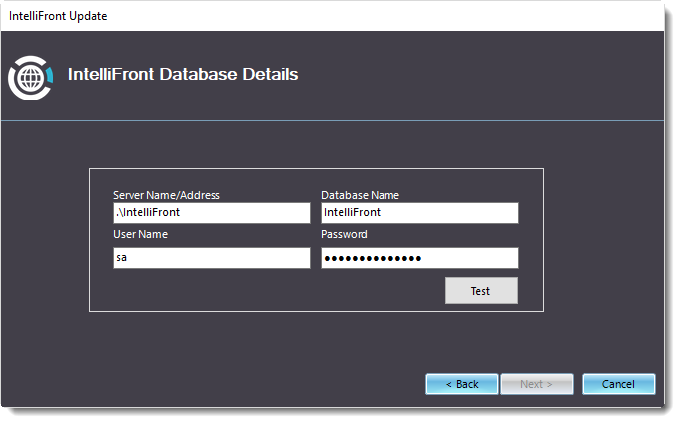Click the 'IntelliFront Database Details' heading

tap(183, 74)
